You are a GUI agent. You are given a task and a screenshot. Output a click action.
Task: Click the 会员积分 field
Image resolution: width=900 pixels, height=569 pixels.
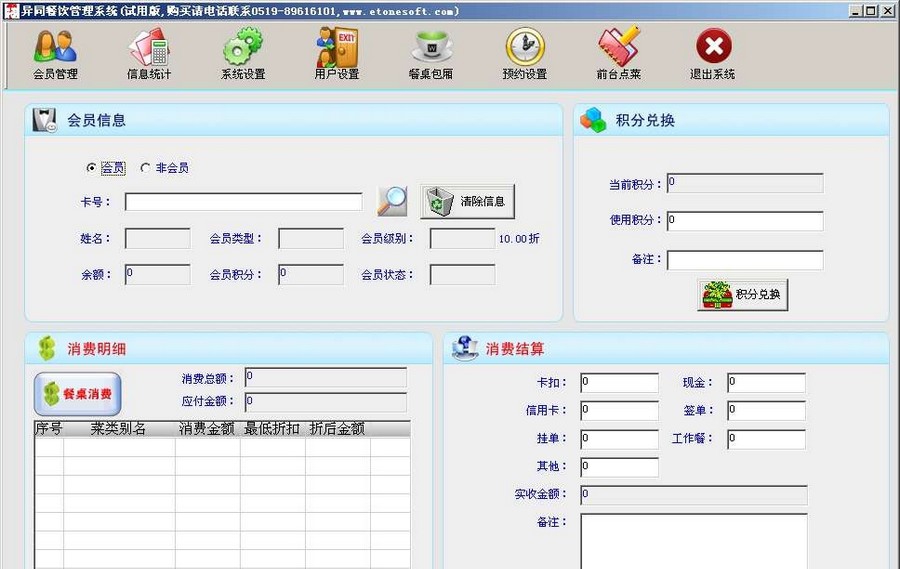pyautogui.click(x=311, y=274)
